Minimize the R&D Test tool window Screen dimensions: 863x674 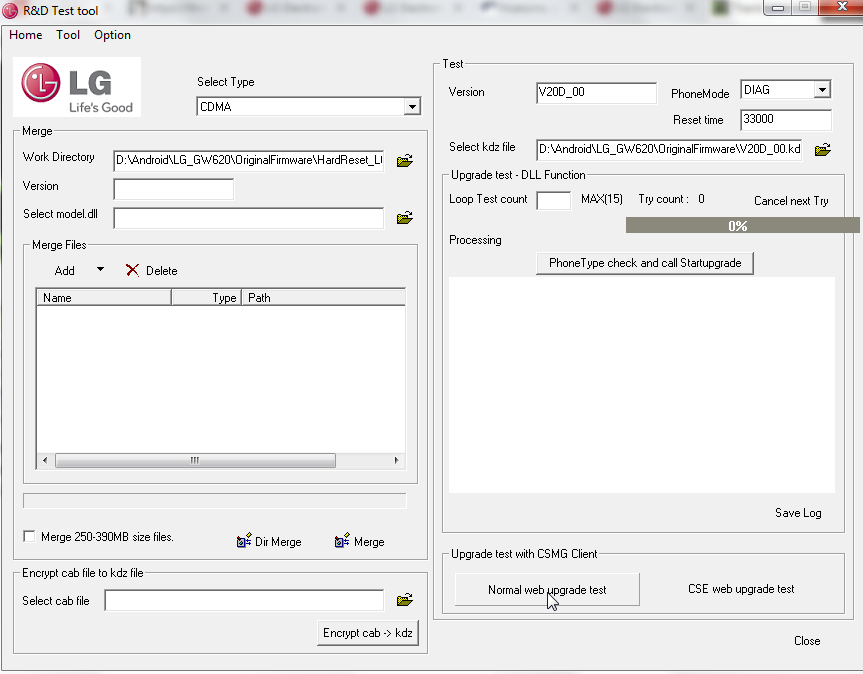pyautogui.click(x=778, y=7)
